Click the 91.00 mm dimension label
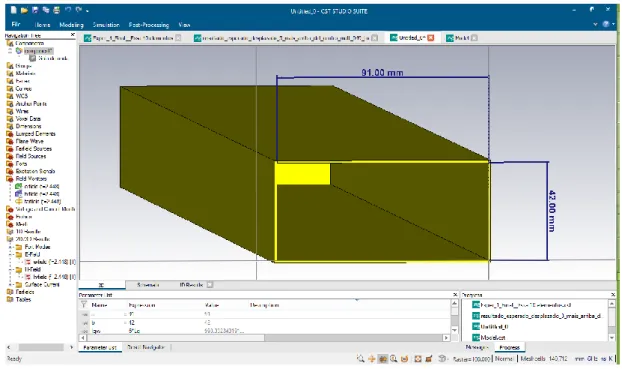 (382, 73)
